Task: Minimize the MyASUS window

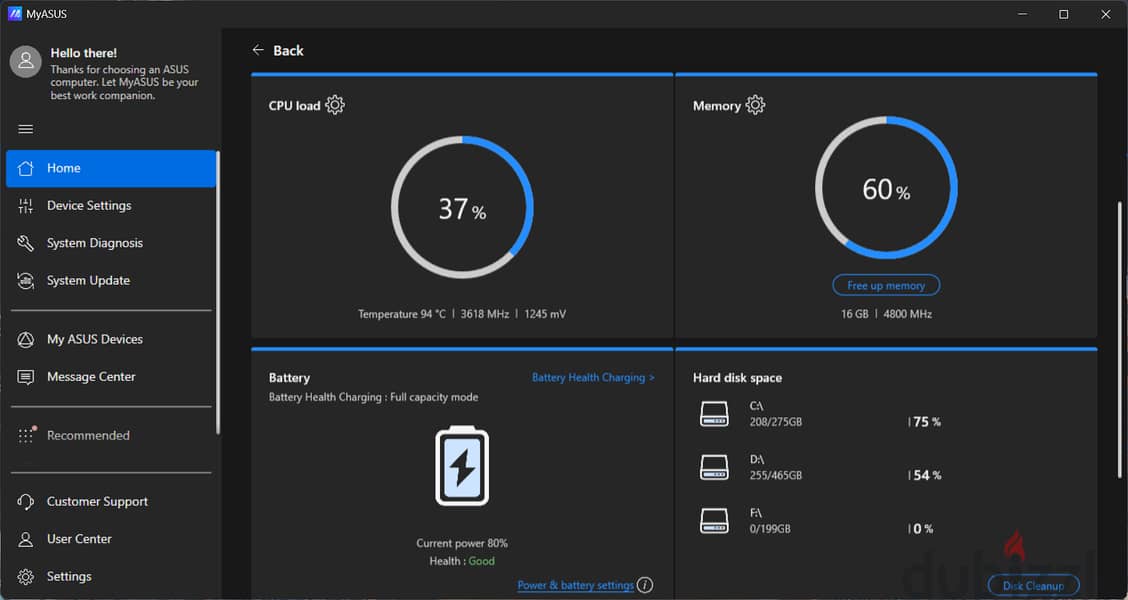Action: (x=1022, y=14)
